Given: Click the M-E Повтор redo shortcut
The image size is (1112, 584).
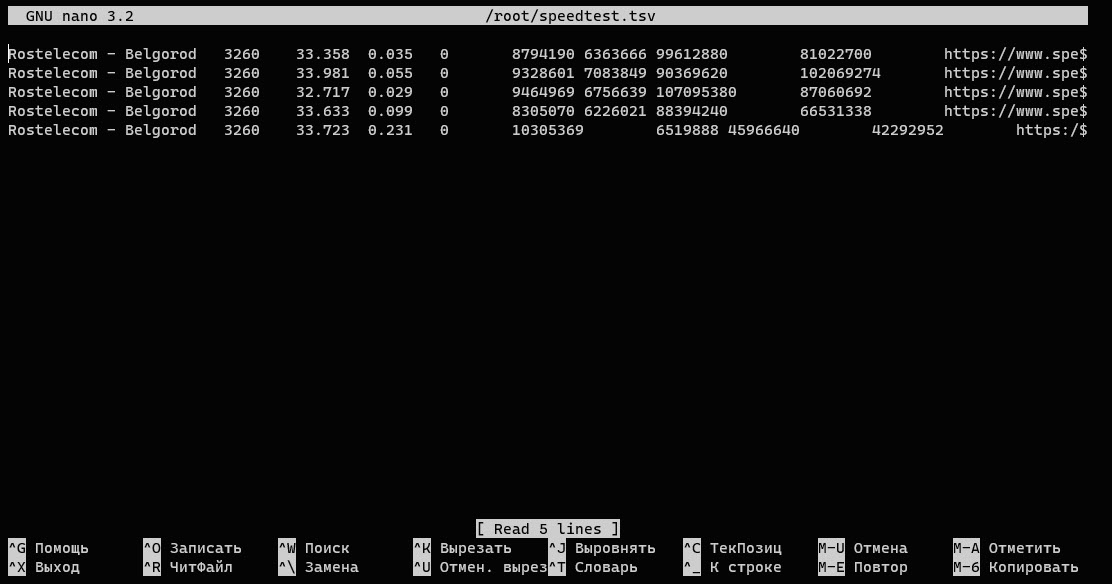Looking at the screenshot, I should pyautogui.click(x=863, y=567).
